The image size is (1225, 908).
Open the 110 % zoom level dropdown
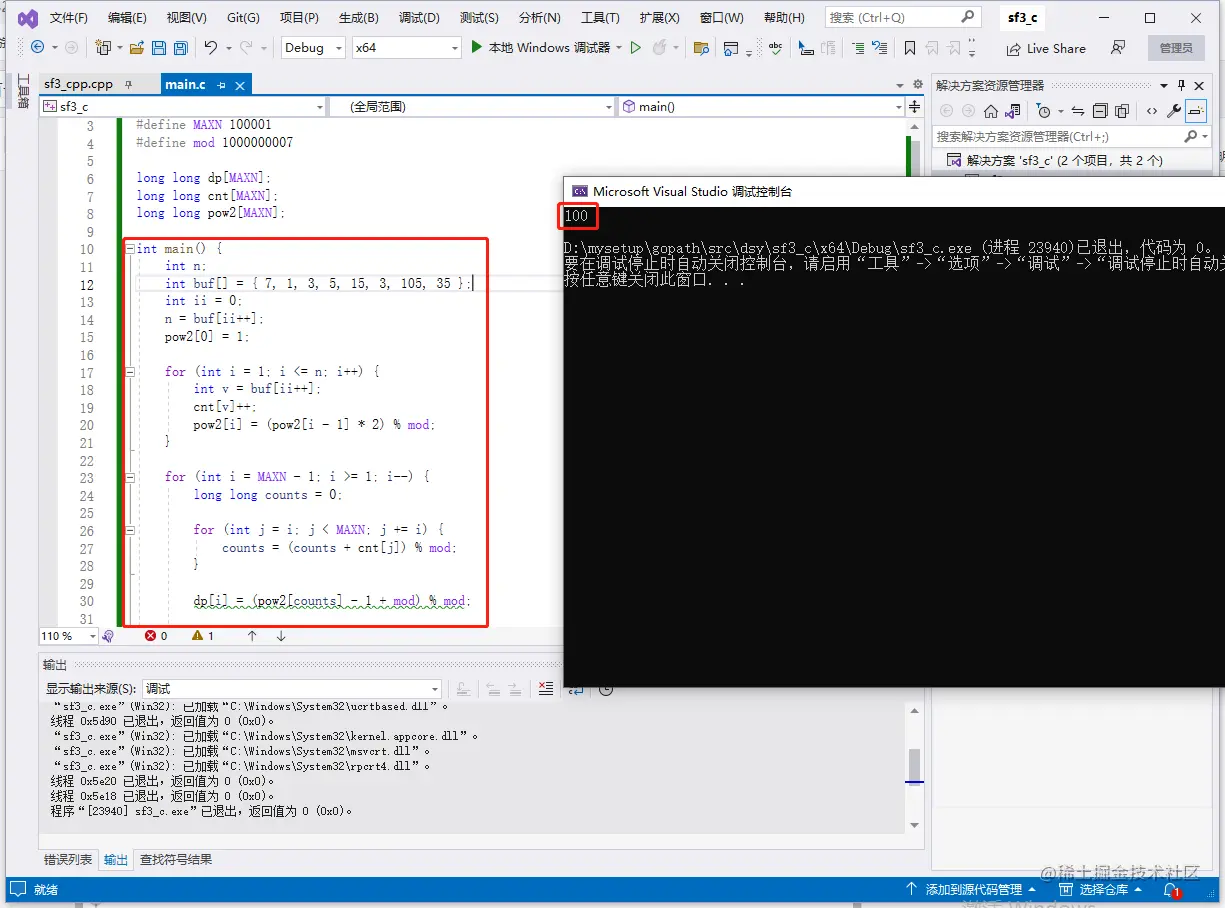pos(68,636)
